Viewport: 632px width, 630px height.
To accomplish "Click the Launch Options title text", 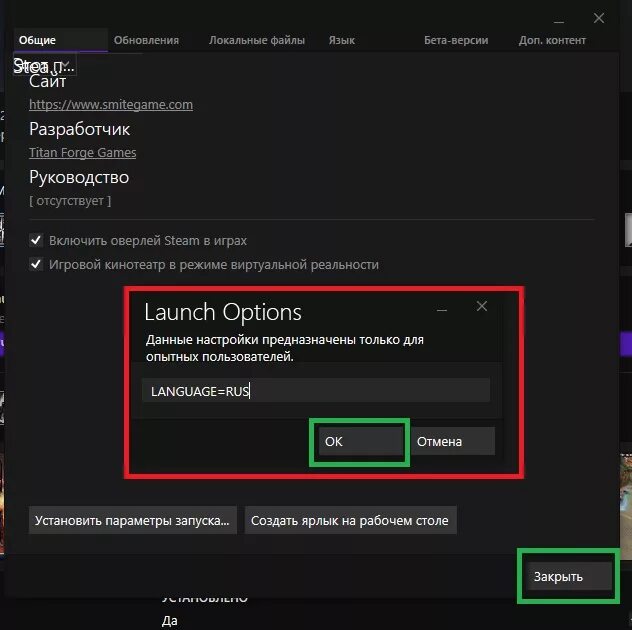I will tap(223, 312).
